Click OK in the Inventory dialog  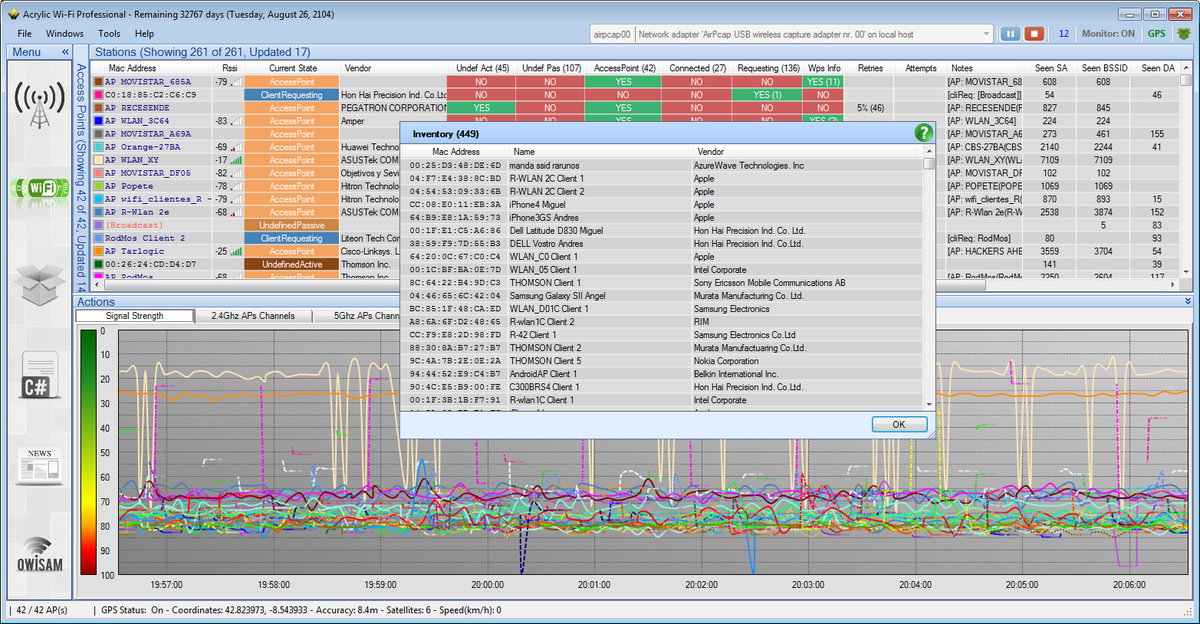pyautogui.click(x=899, y=424)
